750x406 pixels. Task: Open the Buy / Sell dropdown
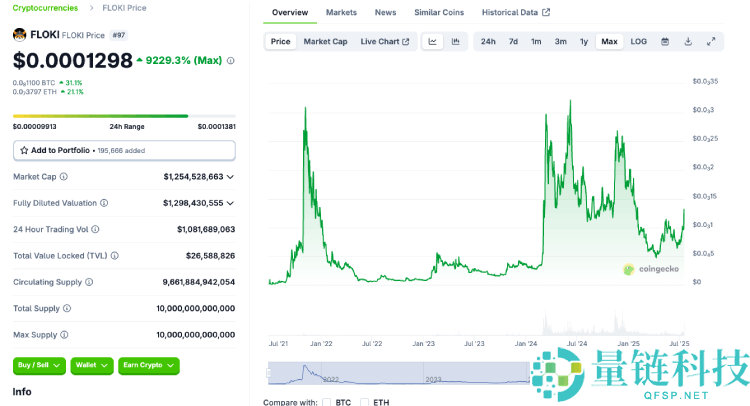tap(39, 366)
